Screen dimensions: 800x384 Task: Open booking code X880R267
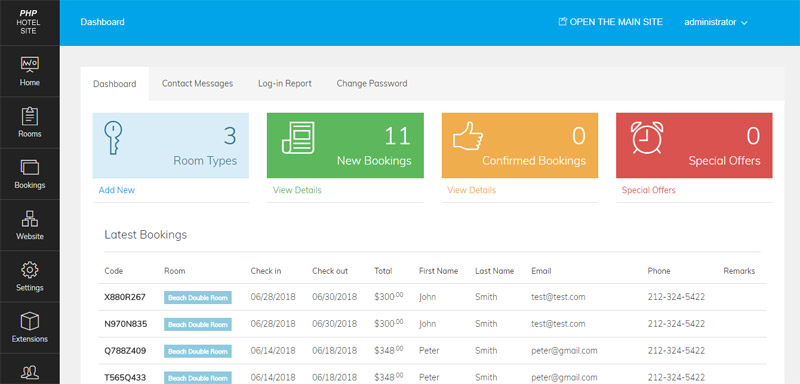pos(126,297)
